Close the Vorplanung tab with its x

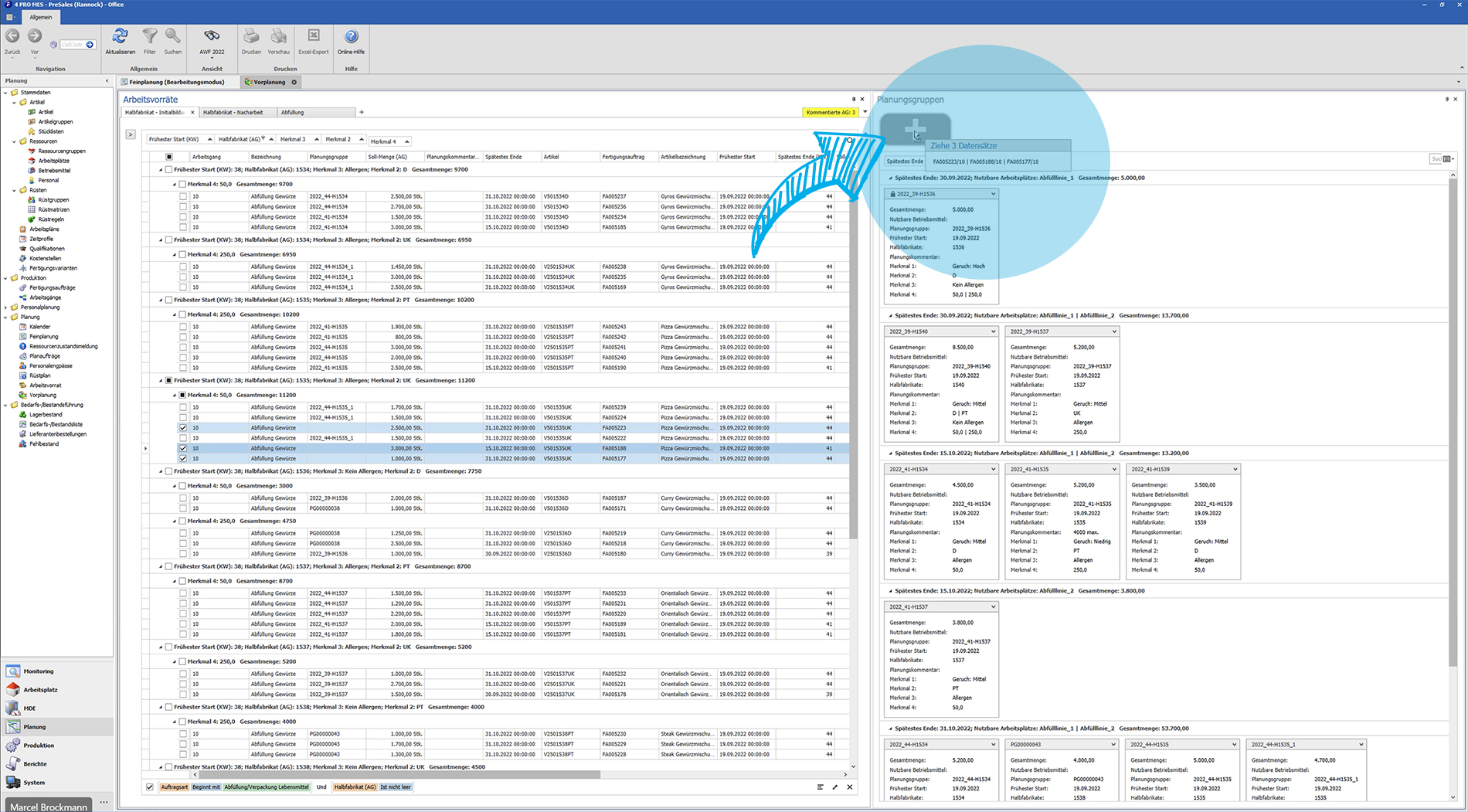click(x=294, y=82)
